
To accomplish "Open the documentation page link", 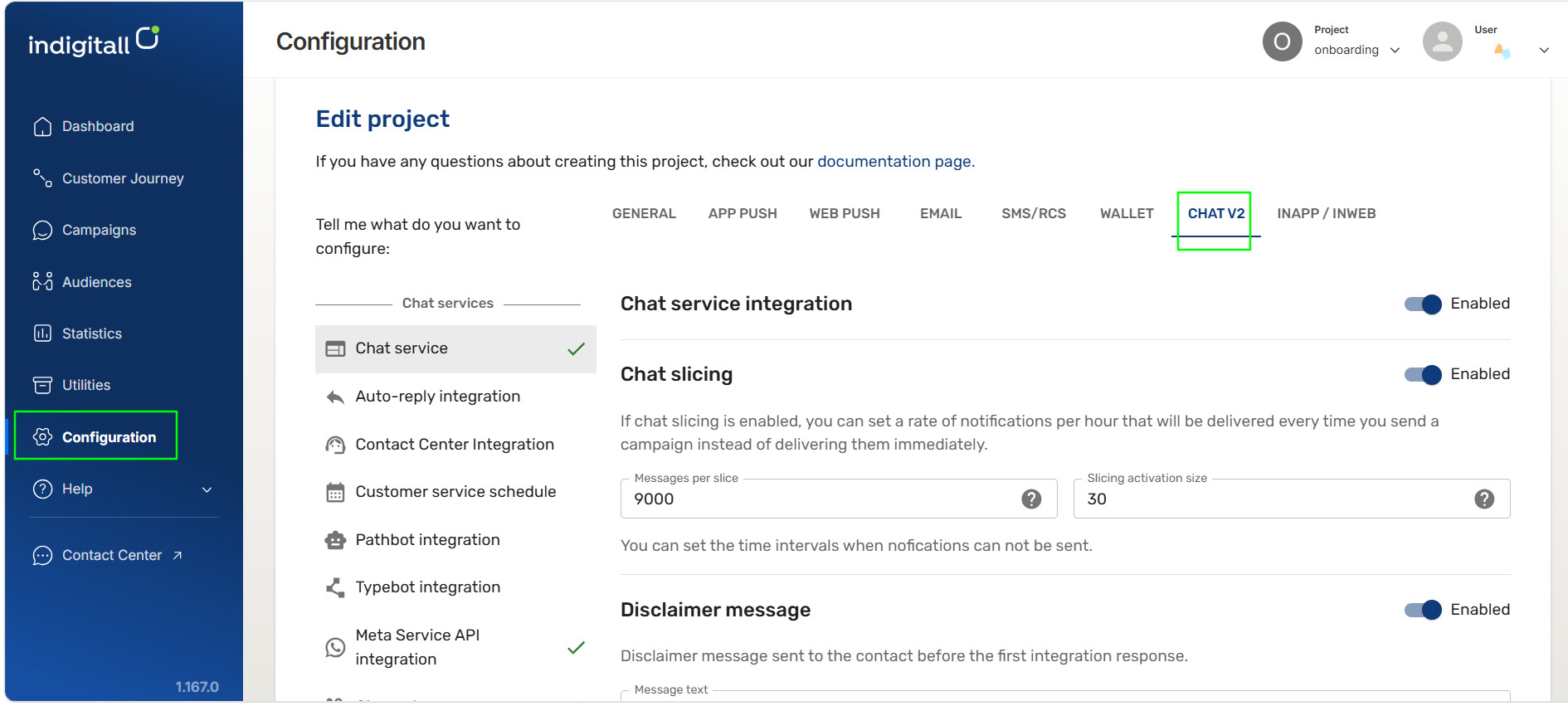I will [x=894, y=161].
